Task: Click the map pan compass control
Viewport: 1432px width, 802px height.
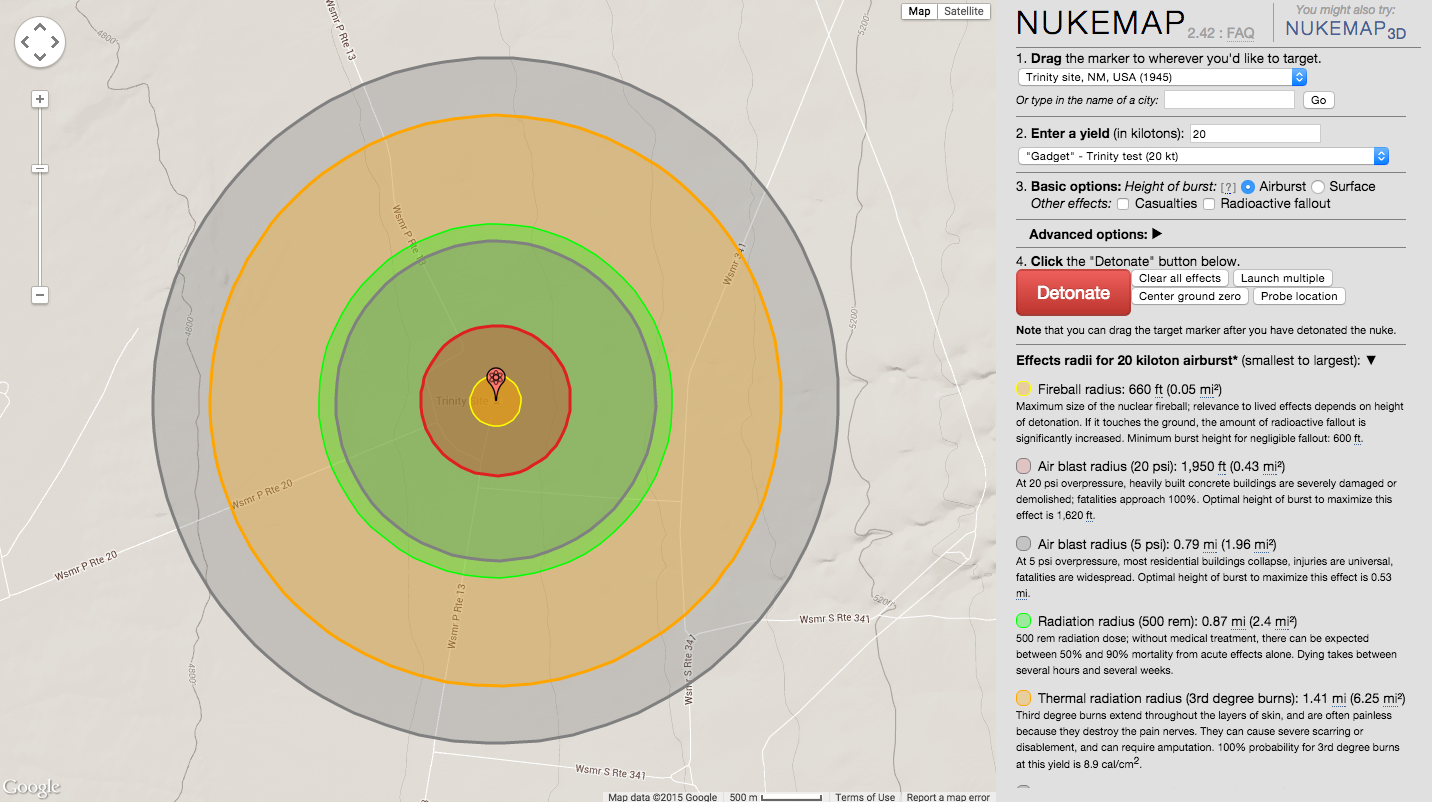Action: coord(39,42)
